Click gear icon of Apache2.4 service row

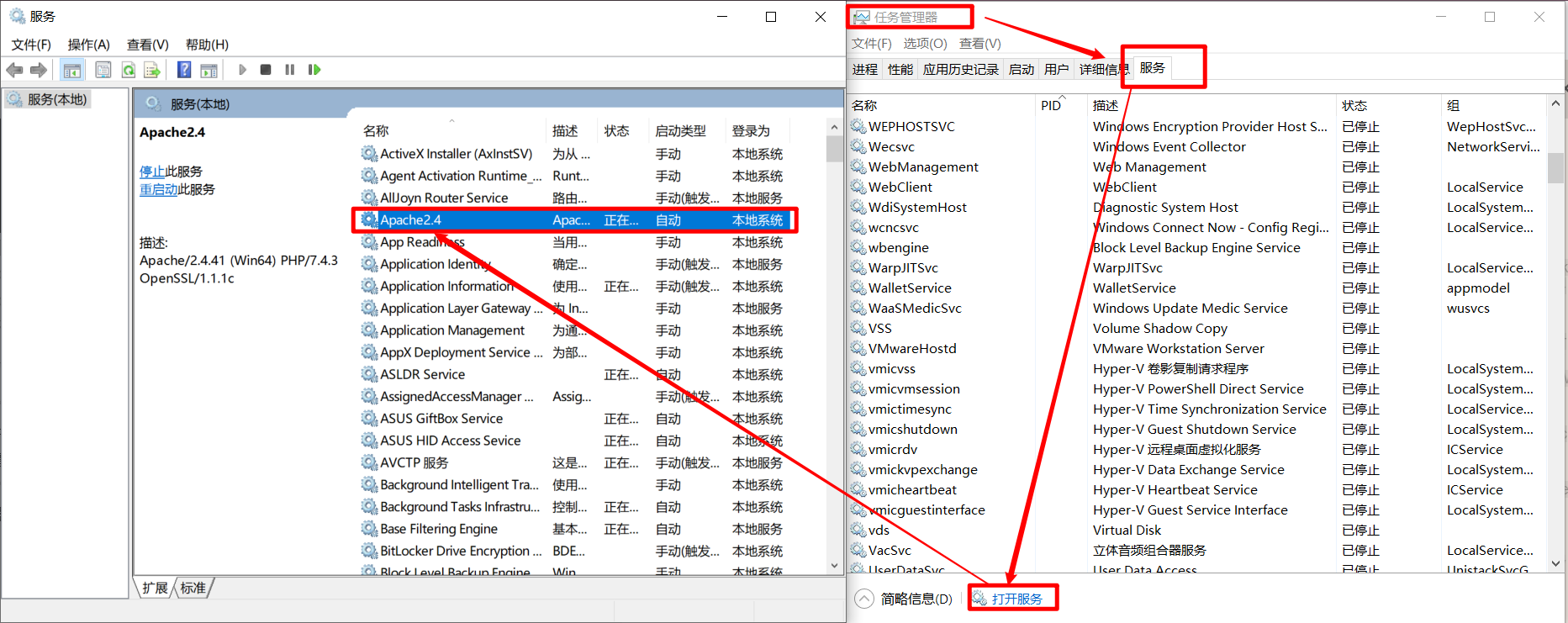point(369,220)
